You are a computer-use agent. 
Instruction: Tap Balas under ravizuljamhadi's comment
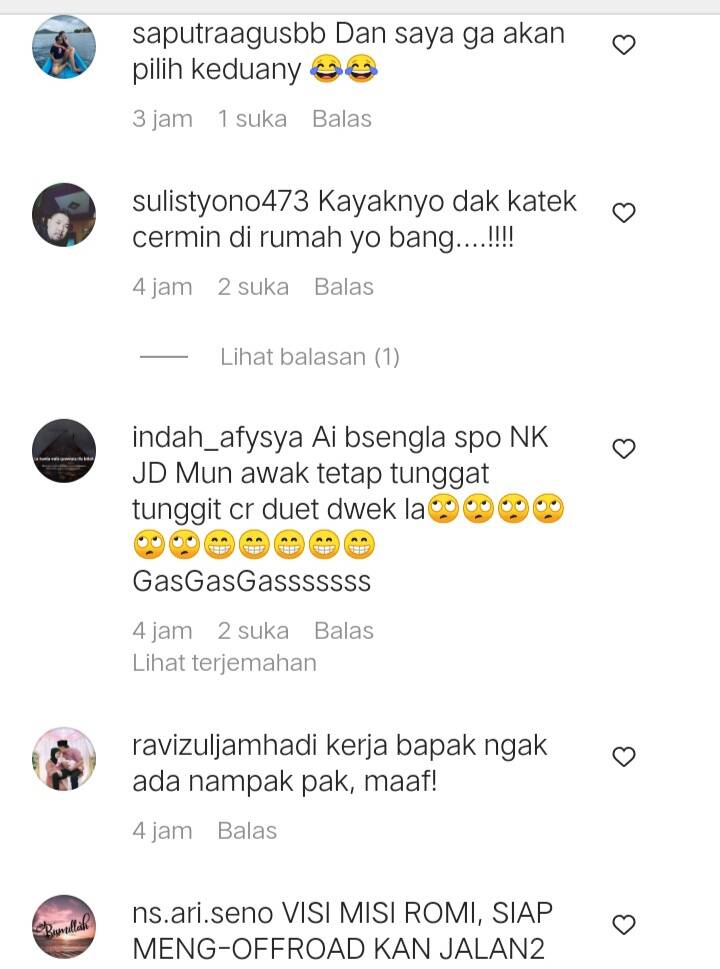click(x=247, y=831)
